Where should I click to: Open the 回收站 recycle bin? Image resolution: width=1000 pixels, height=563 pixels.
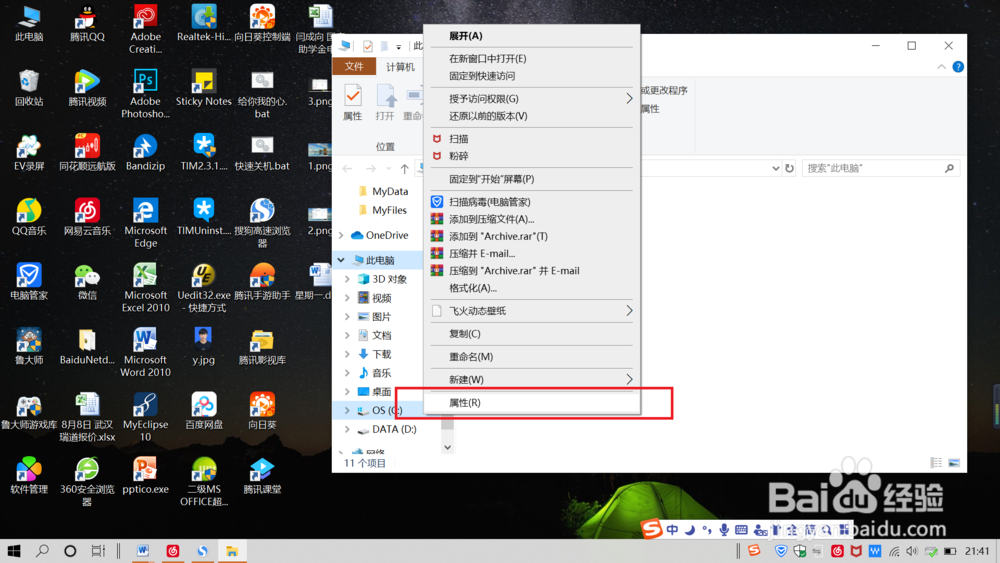tap(29, 88)
